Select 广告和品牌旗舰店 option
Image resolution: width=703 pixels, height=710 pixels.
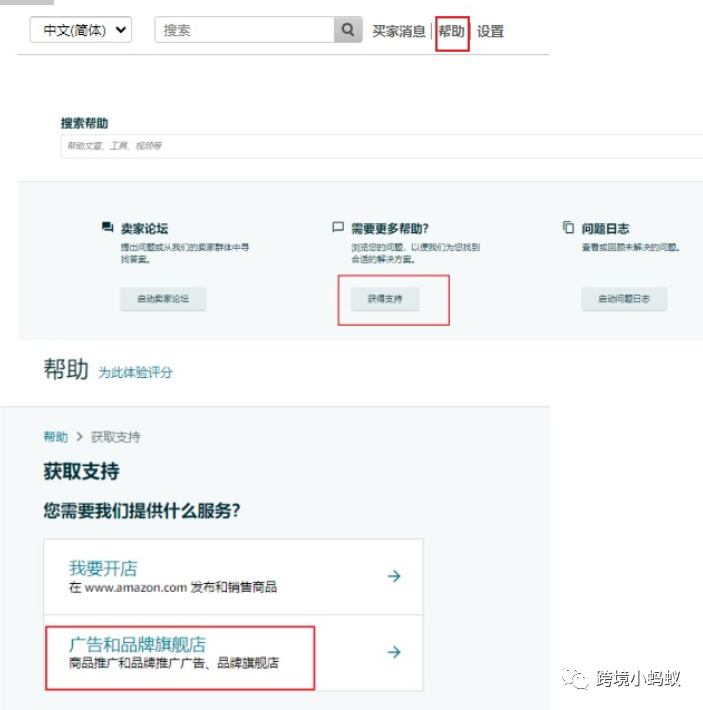pyautogui.click(x=233, y=652)
